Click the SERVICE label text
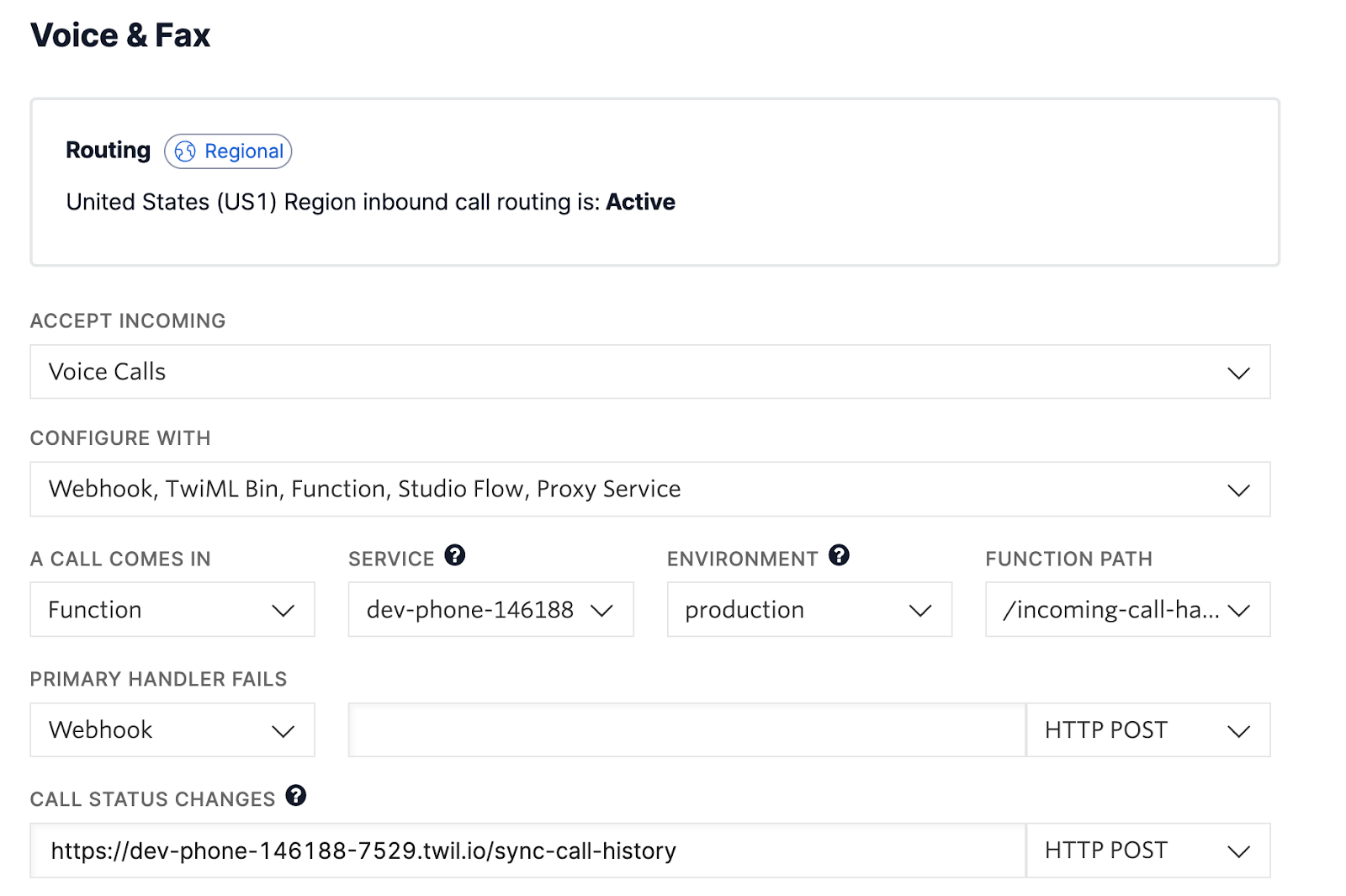 [x=391, y=559]
